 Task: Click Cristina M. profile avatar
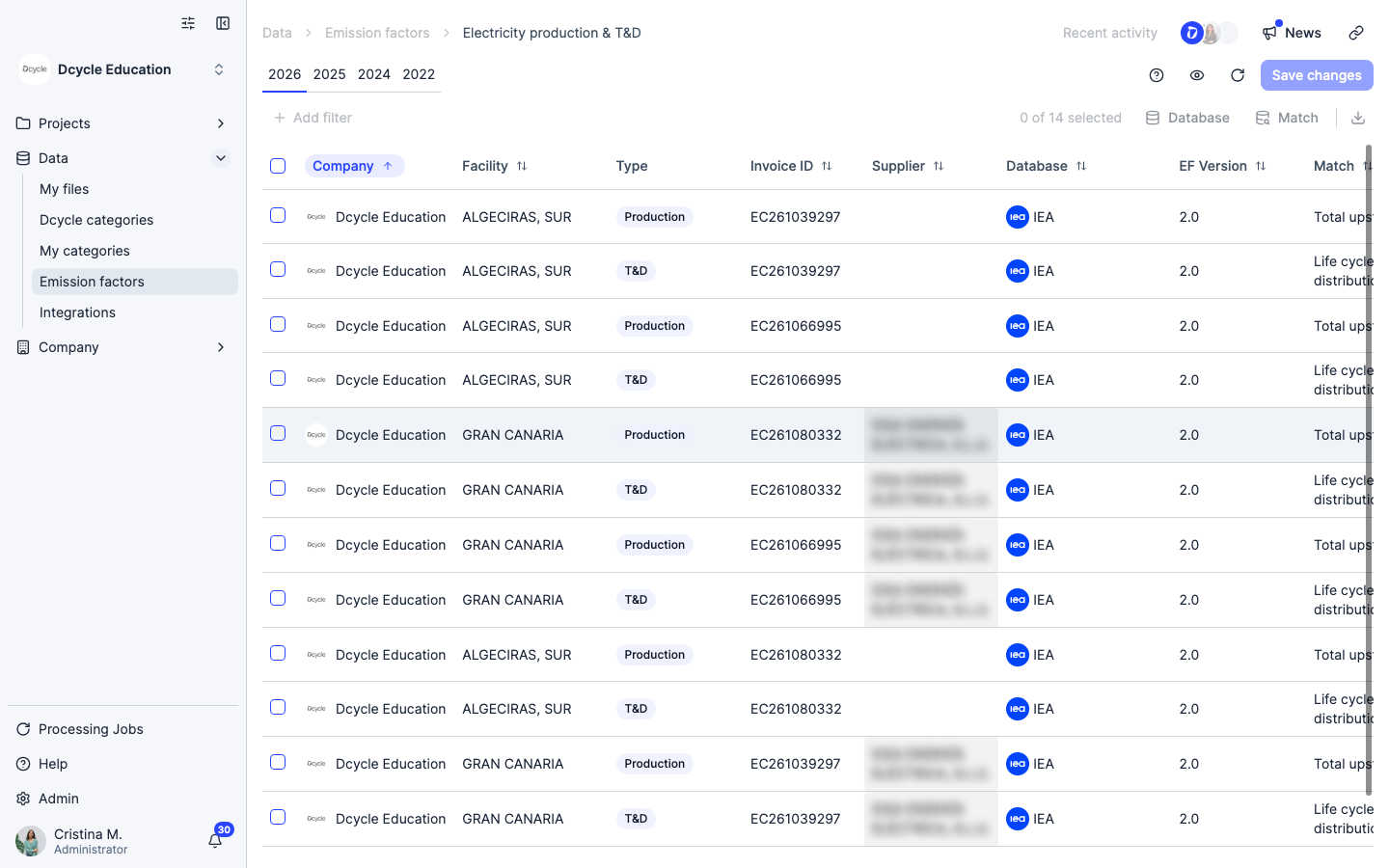coord(31,841)
